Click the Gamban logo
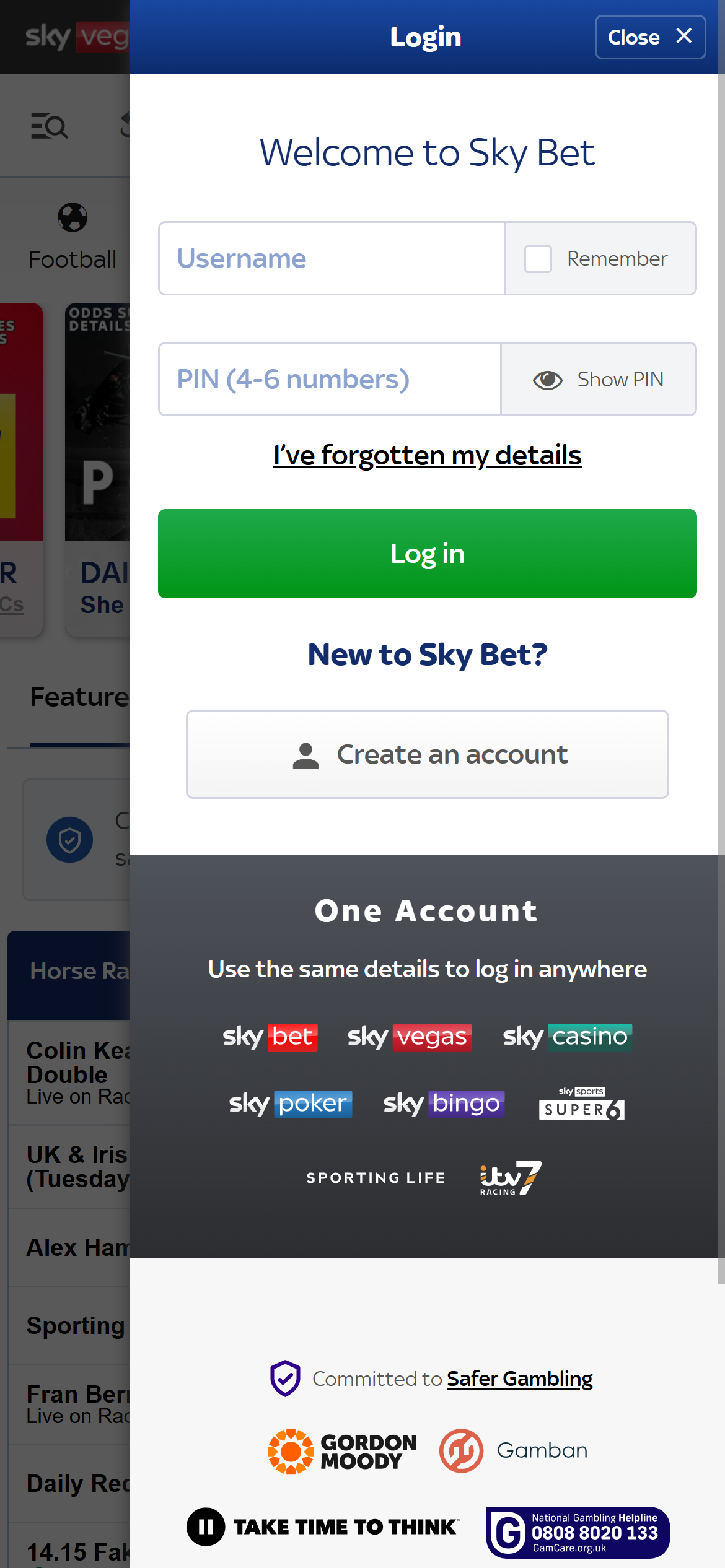725x1568 pixels. coord(513,1450)
